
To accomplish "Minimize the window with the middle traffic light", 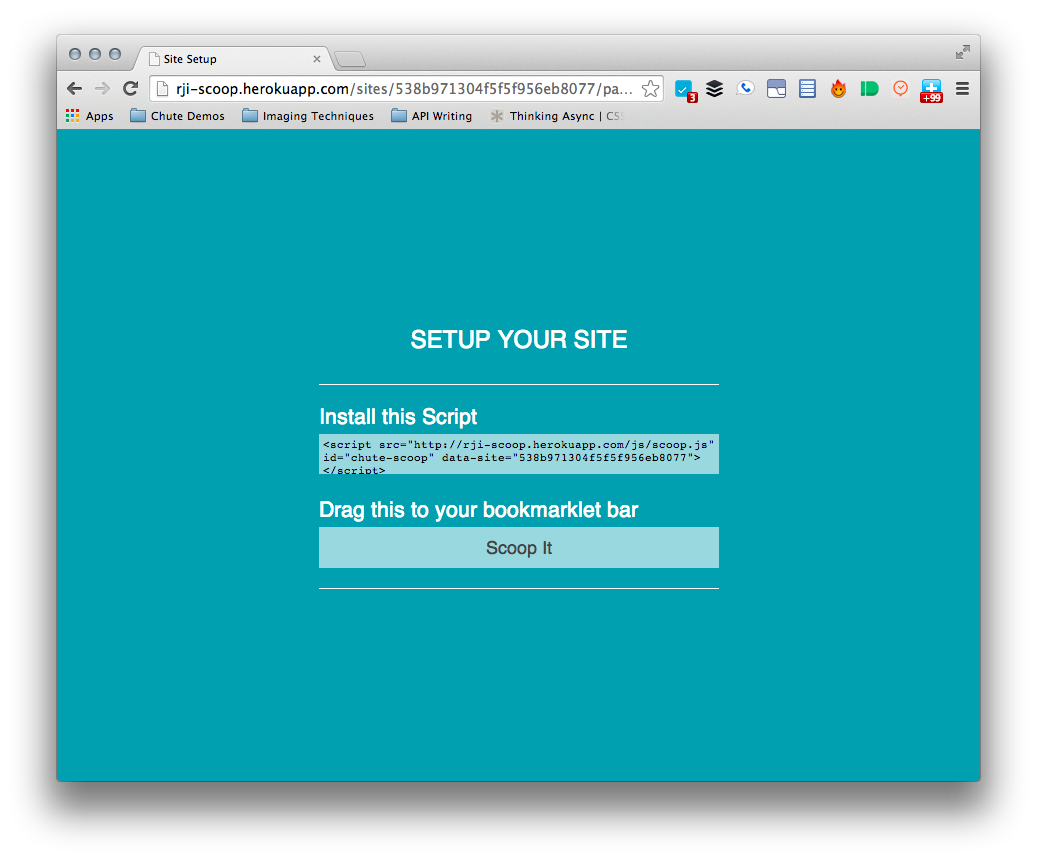I will 95,54.
